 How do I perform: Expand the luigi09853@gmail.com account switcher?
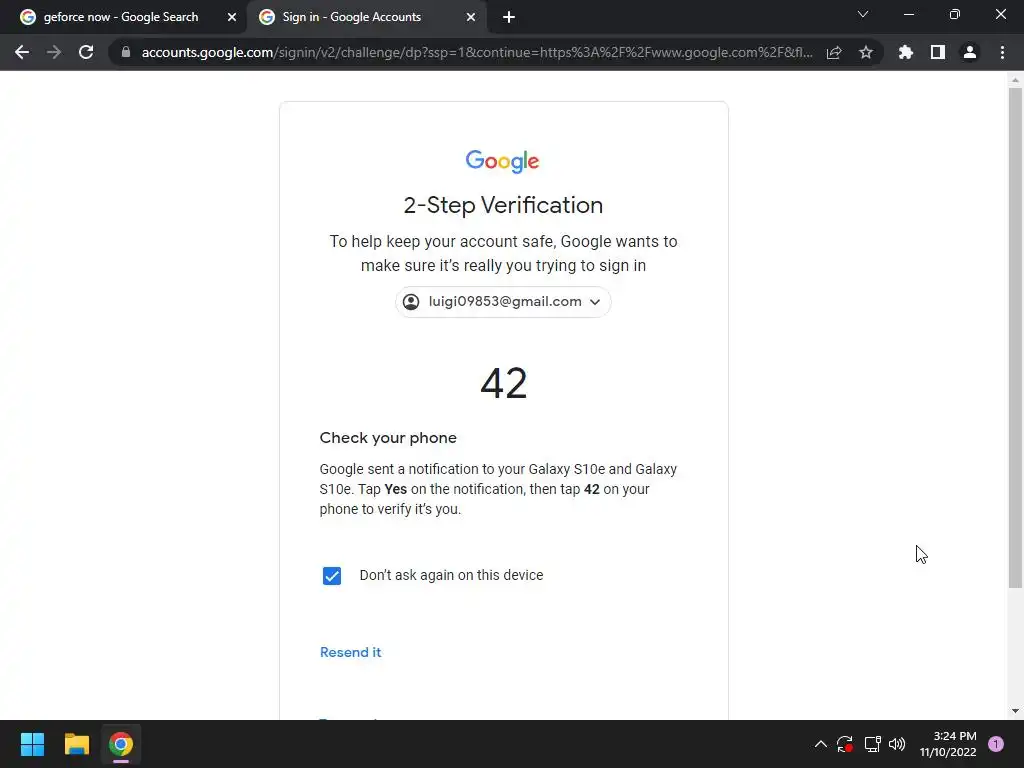503,302
